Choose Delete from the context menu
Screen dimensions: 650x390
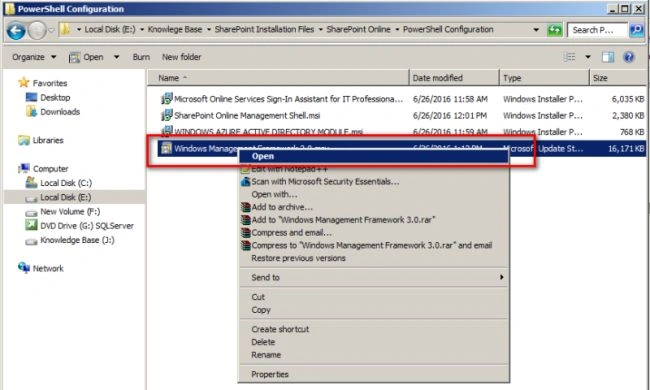[x=374, y=342]
